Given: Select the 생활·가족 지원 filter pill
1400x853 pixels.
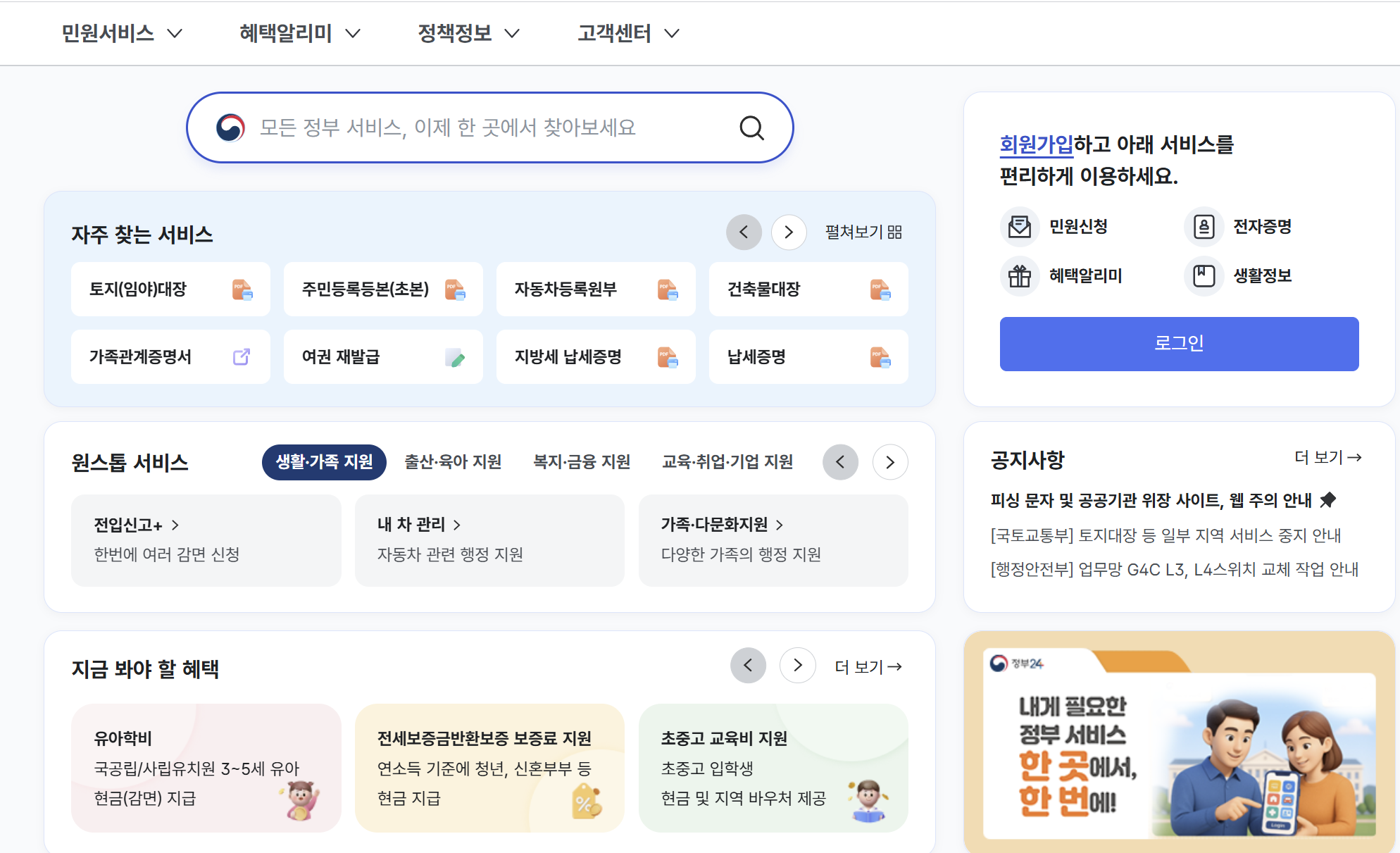Looking at the screenshot, I should pyautogui.click(x=324, y=462).
